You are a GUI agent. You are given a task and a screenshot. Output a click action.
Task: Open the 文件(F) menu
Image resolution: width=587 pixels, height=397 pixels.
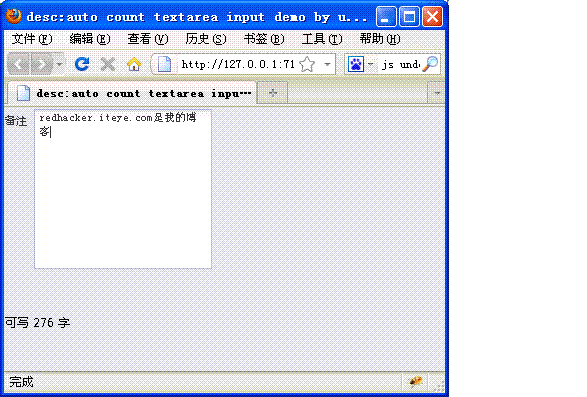(32, 39)
